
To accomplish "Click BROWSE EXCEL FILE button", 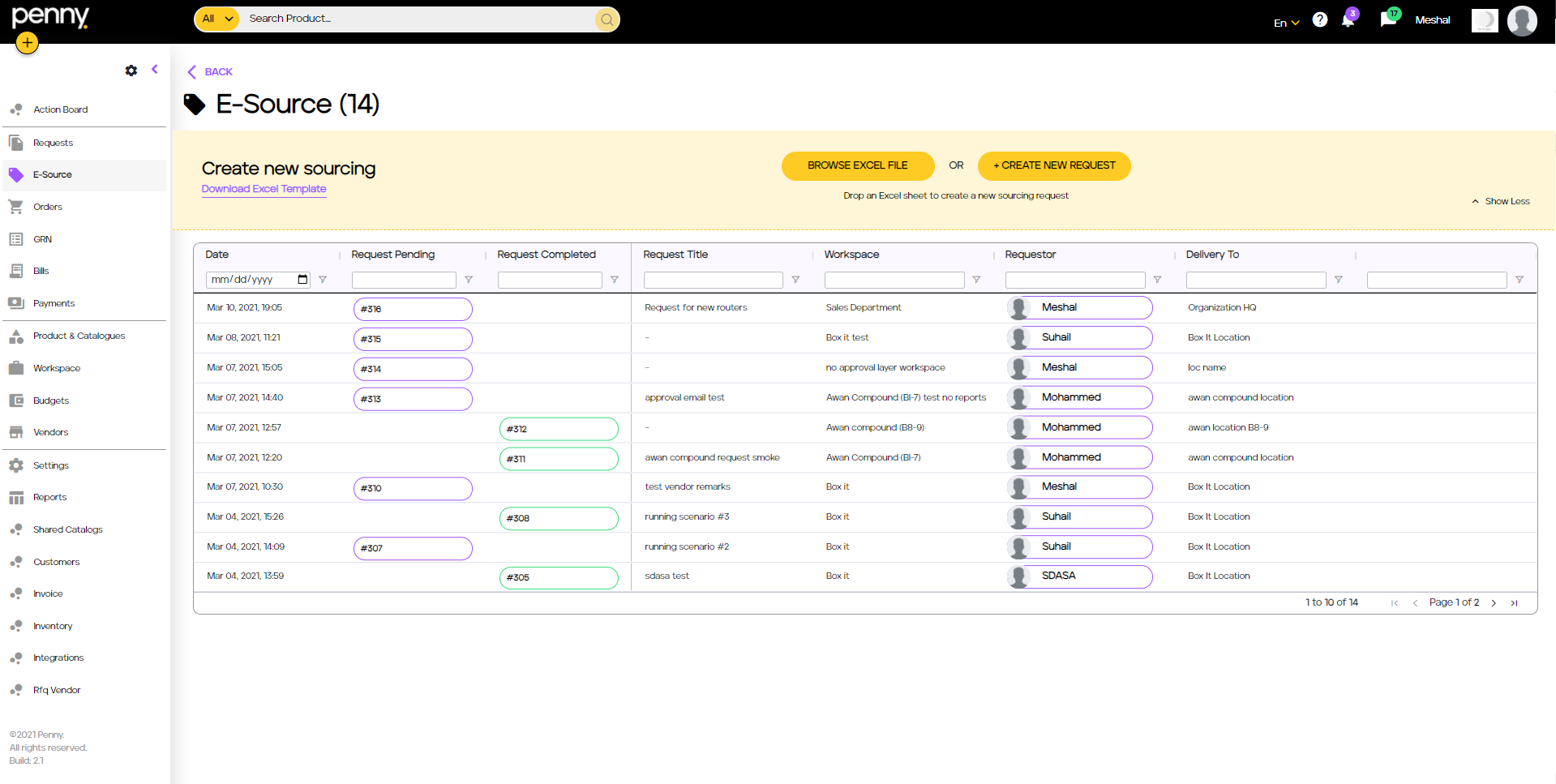I will pyautogui.click(x=858, y=165).
